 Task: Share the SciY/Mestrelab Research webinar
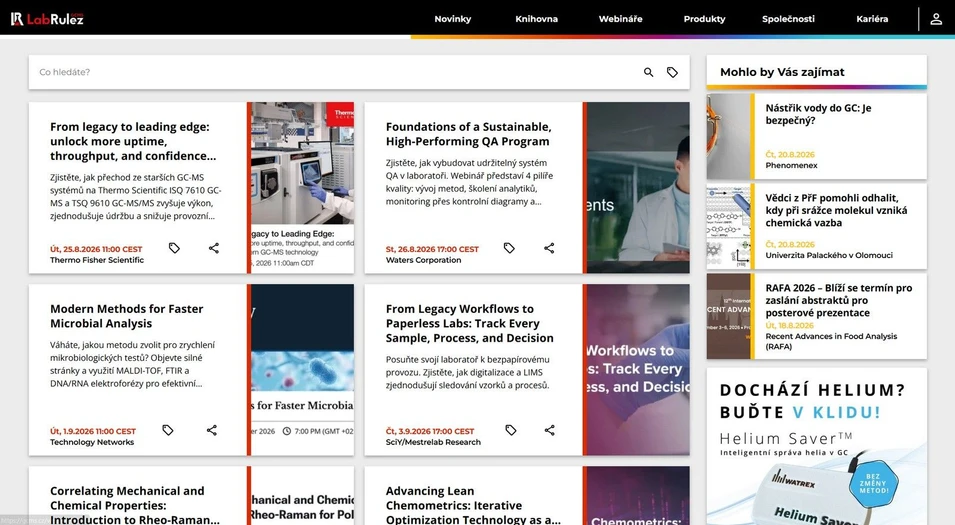tap(549, 430)
